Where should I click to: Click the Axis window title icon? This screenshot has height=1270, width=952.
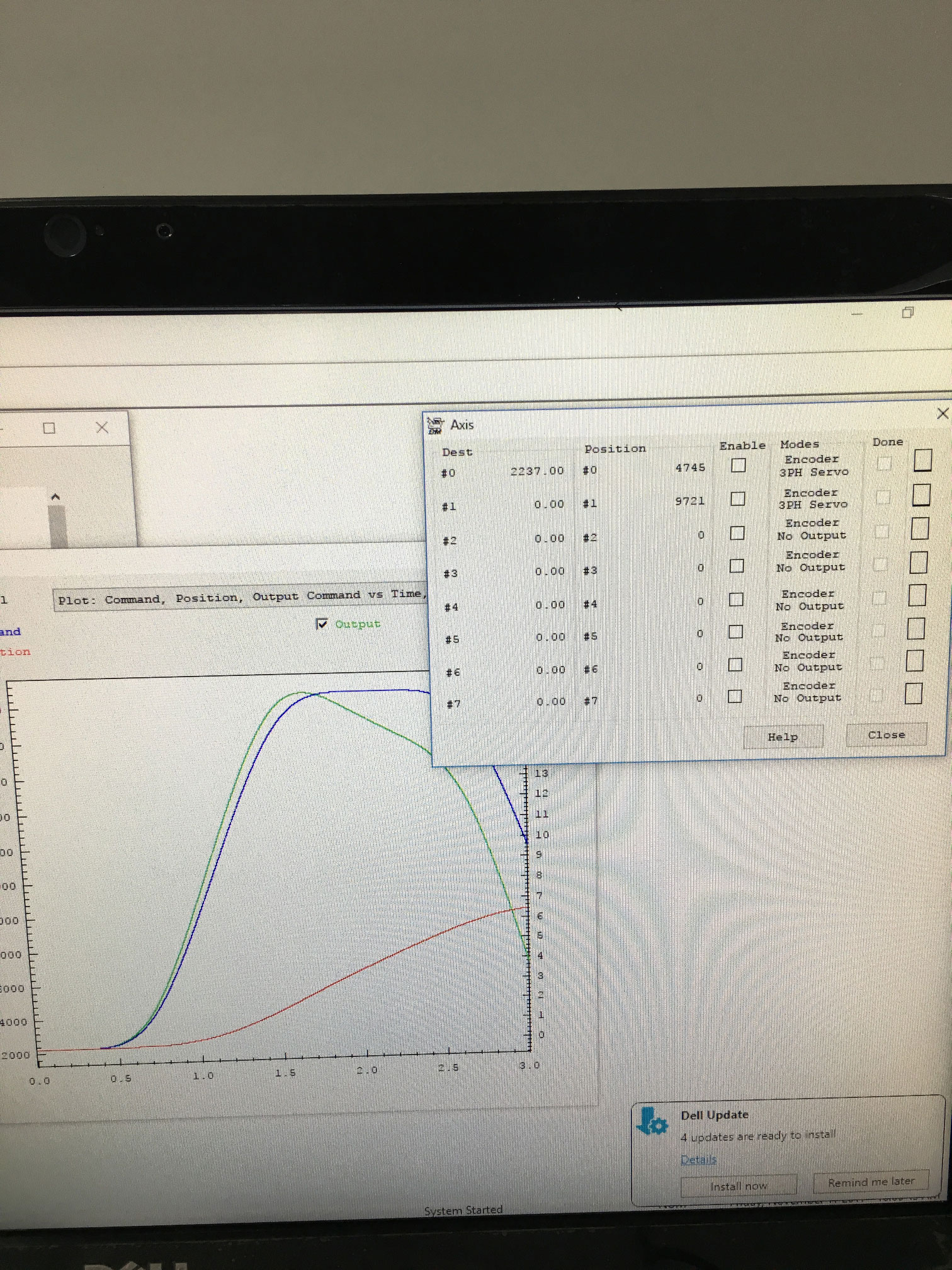tap(434, 425)
